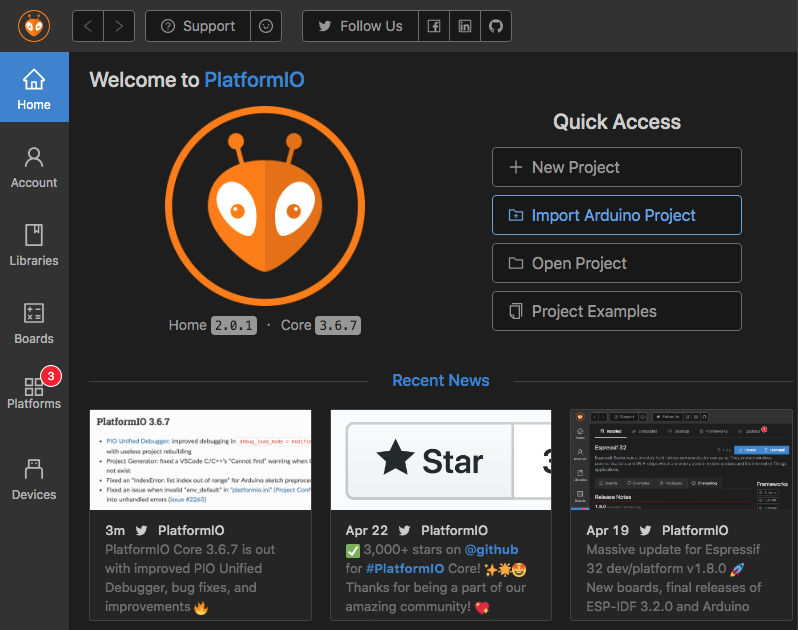
Task: Open Boards in the sidebar
Action: [34, 324]
